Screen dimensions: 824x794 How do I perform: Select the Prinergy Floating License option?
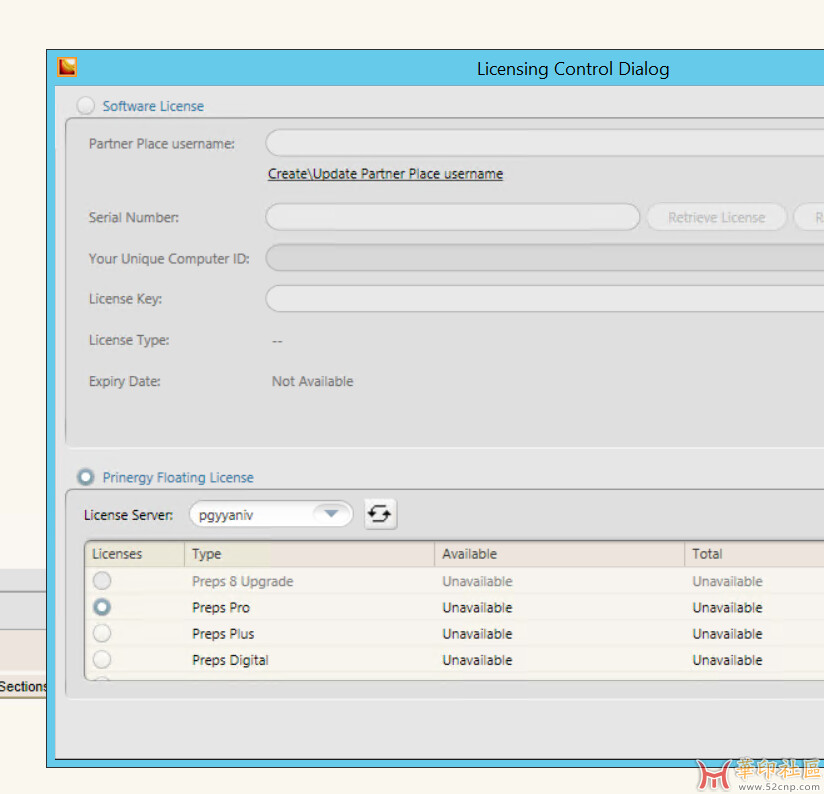click(x=86, y=478)
